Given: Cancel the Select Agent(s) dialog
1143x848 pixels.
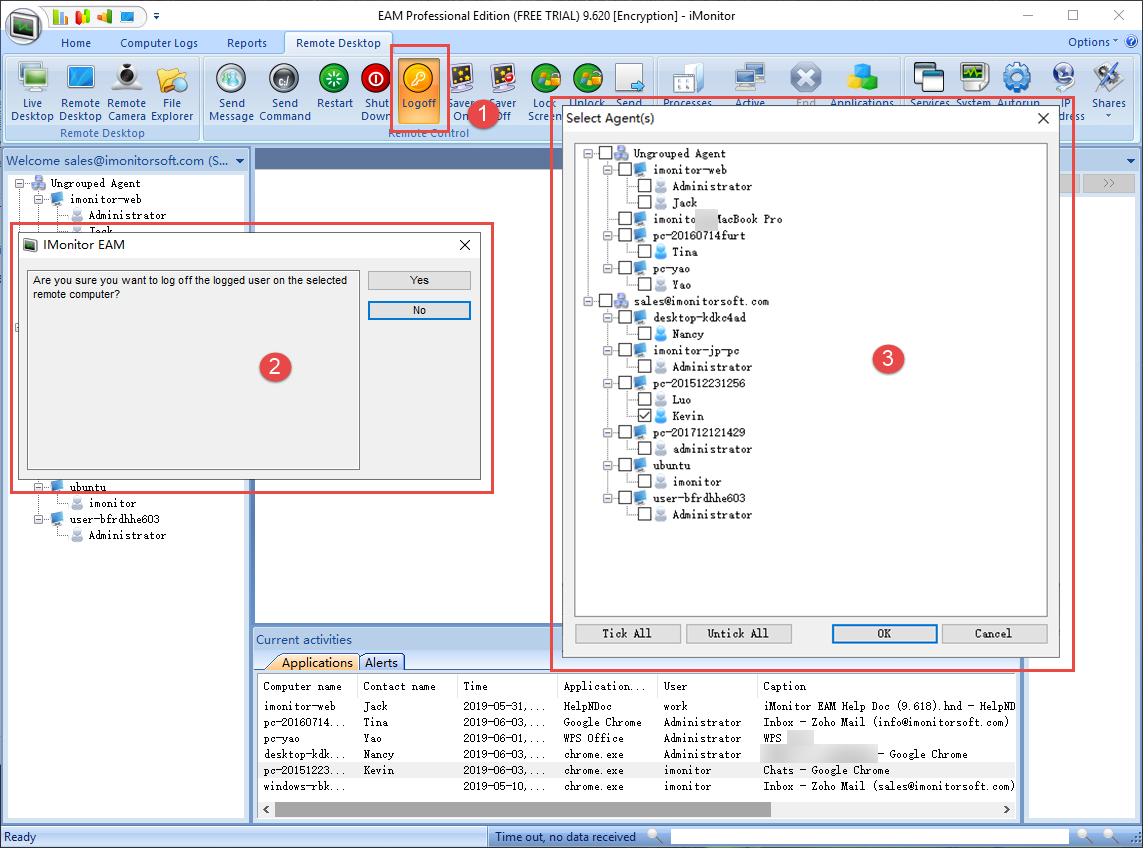Looking at the screenshot, I should [994, 634].
